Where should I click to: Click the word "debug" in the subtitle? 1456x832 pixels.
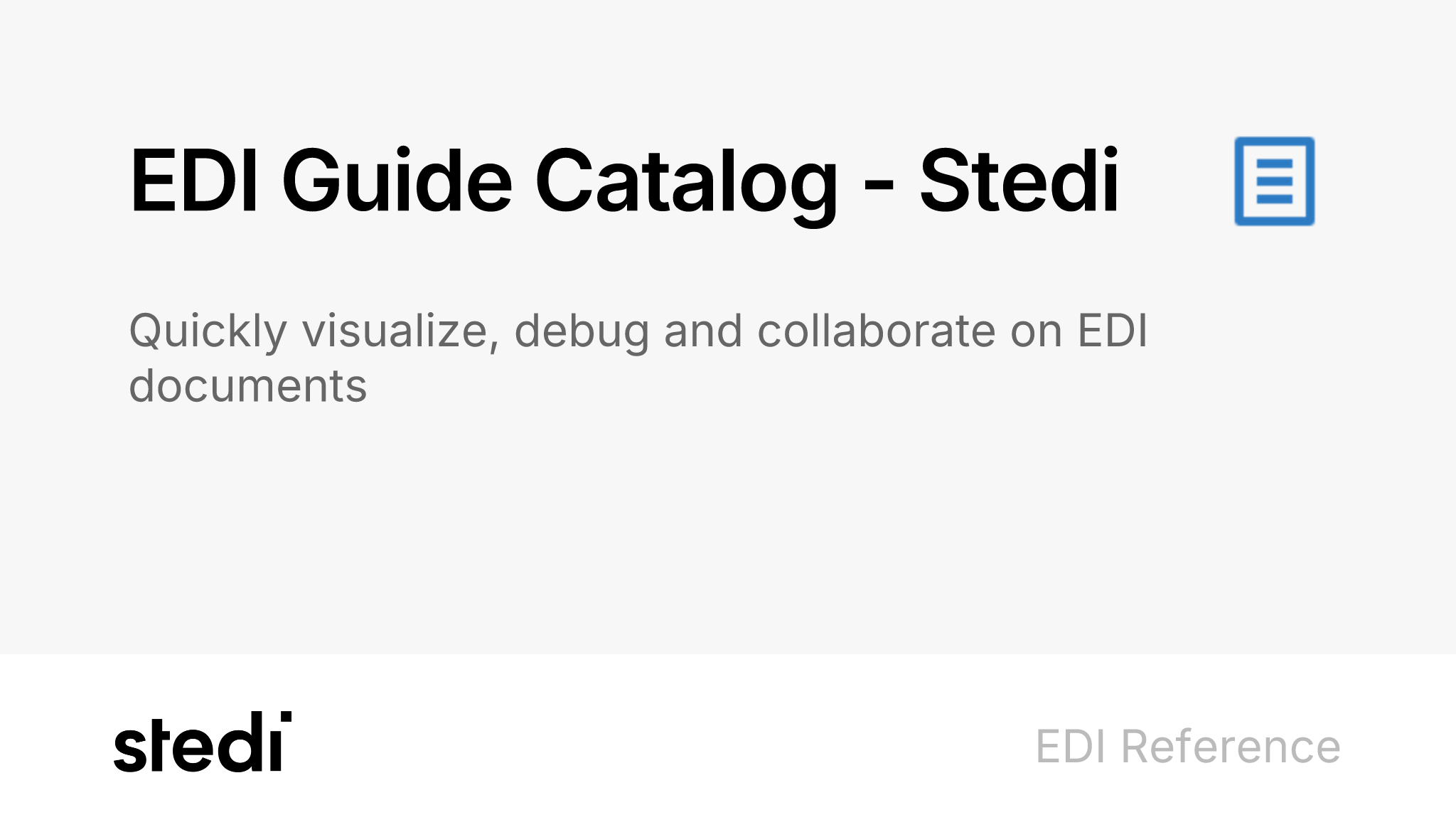(x=582, y=332)
